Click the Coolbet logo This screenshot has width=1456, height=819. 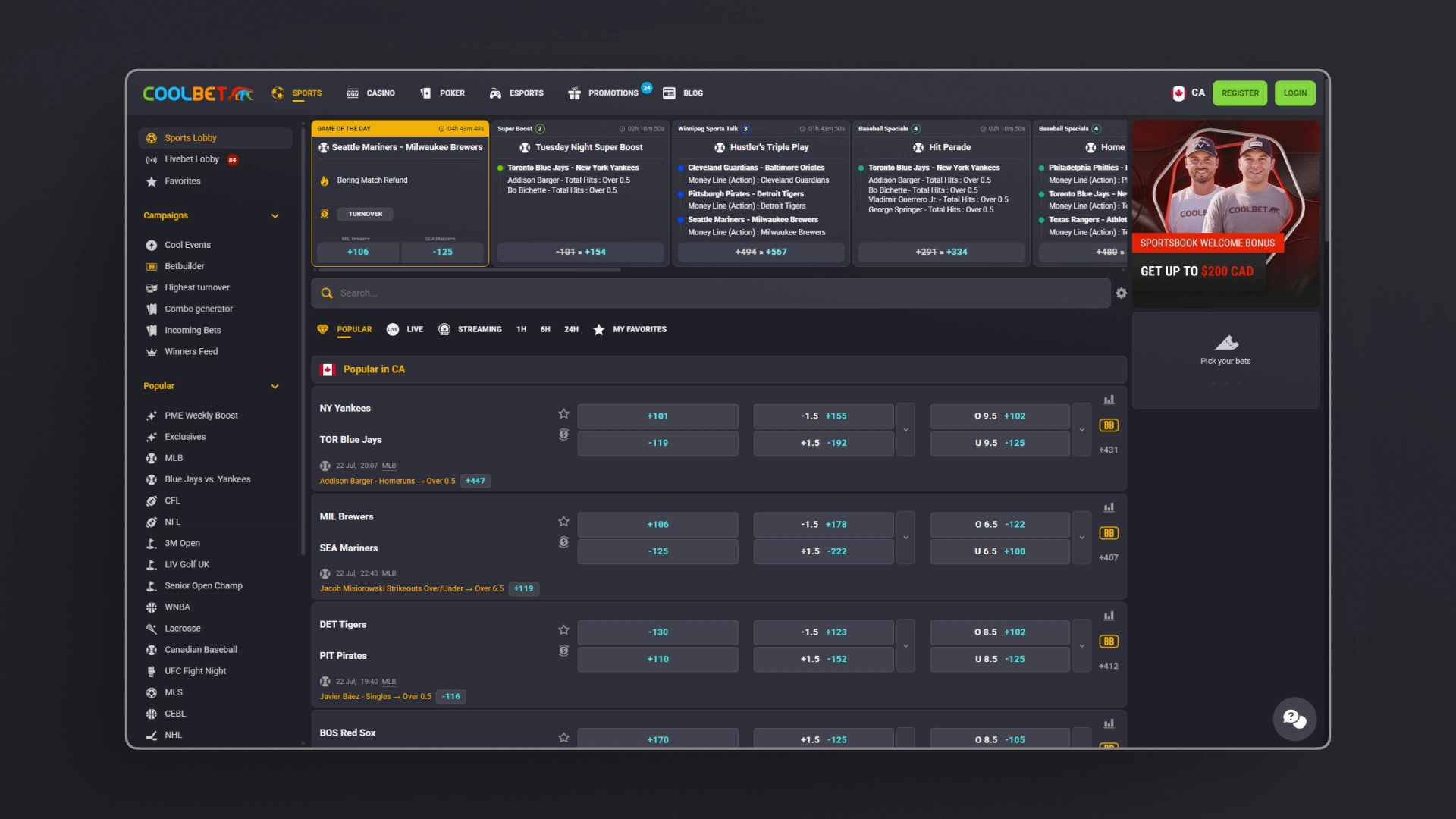198,93
